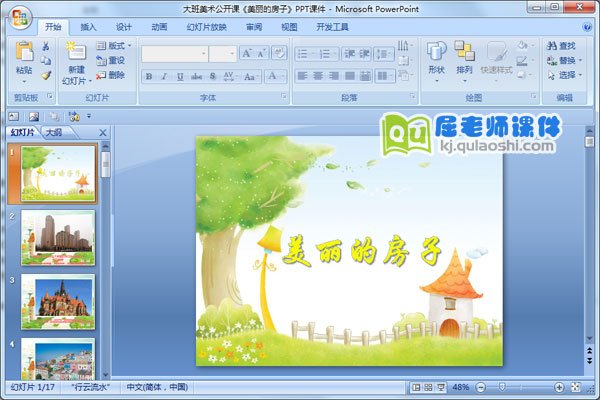Go to next slide double-arrow button
This screenshot has height=400, width=600.
tap(590, 361)
